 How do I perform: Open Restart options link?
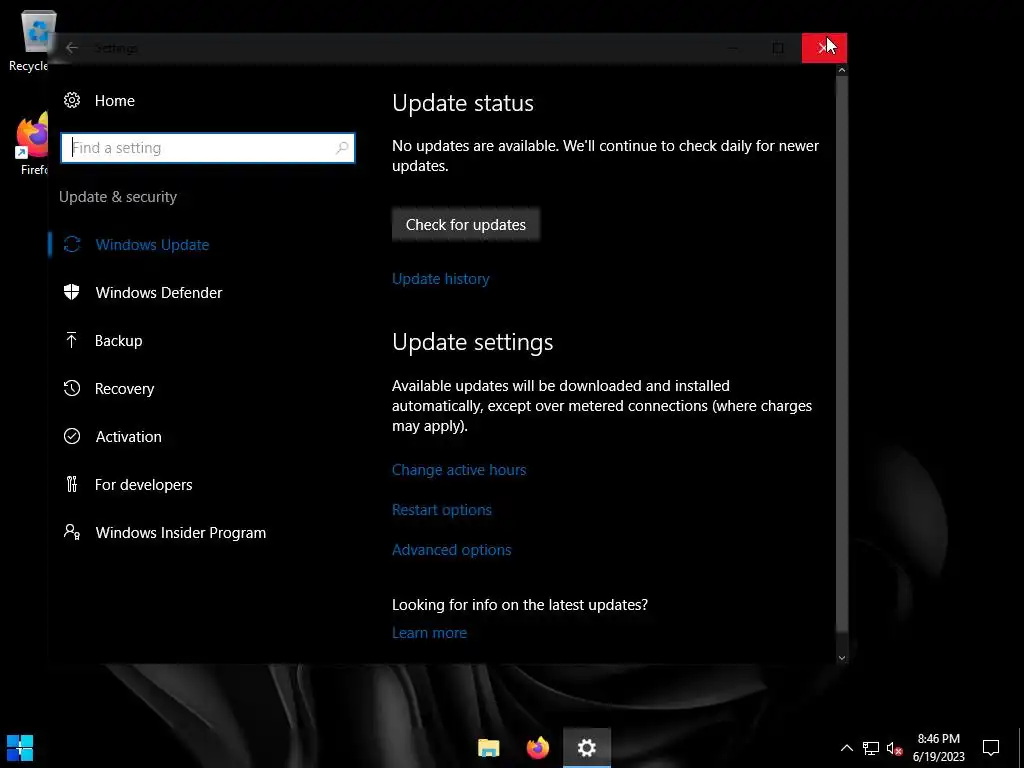pyautogui.click(x=441, y=510)
